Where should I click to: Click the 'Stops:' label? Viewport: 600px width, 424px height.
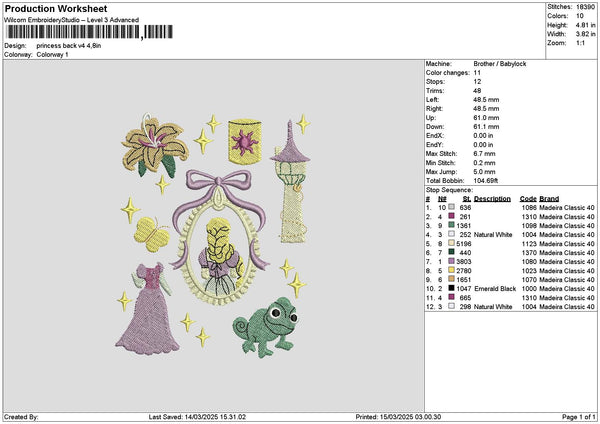click(x=435, y=82)
